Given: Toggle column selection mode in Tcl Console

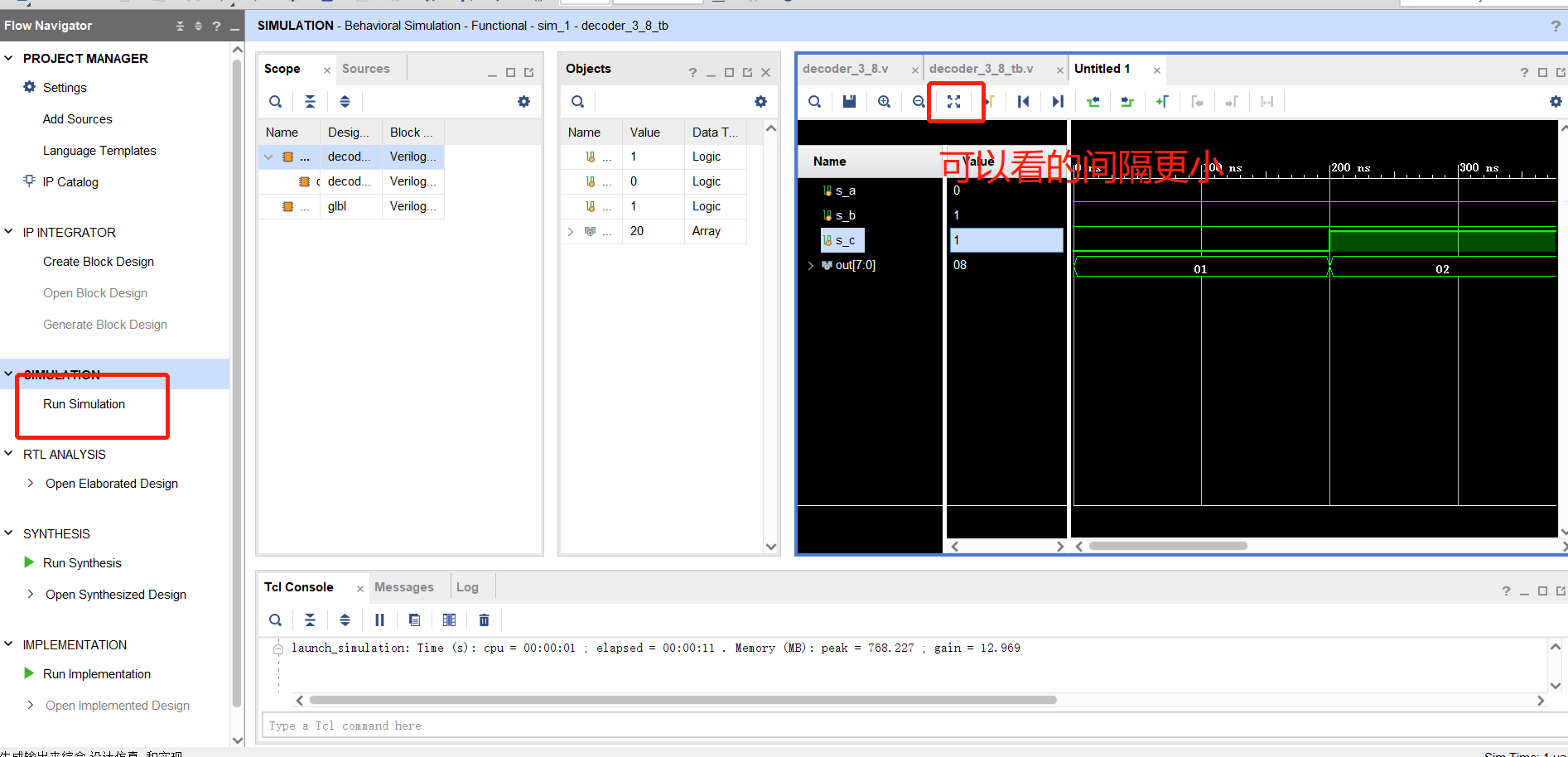Looking at the screenshot, I should pos(449,620).
